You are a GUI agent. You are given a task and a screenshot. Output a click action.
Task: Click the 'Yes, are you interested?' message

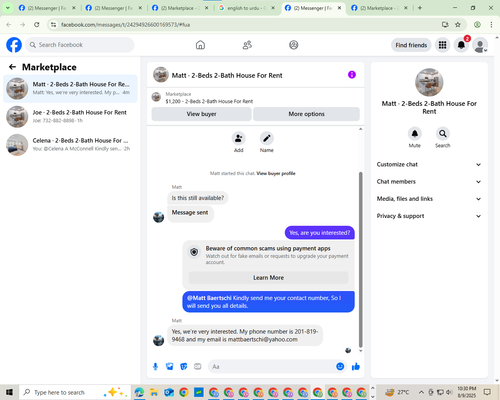point(320,233)
